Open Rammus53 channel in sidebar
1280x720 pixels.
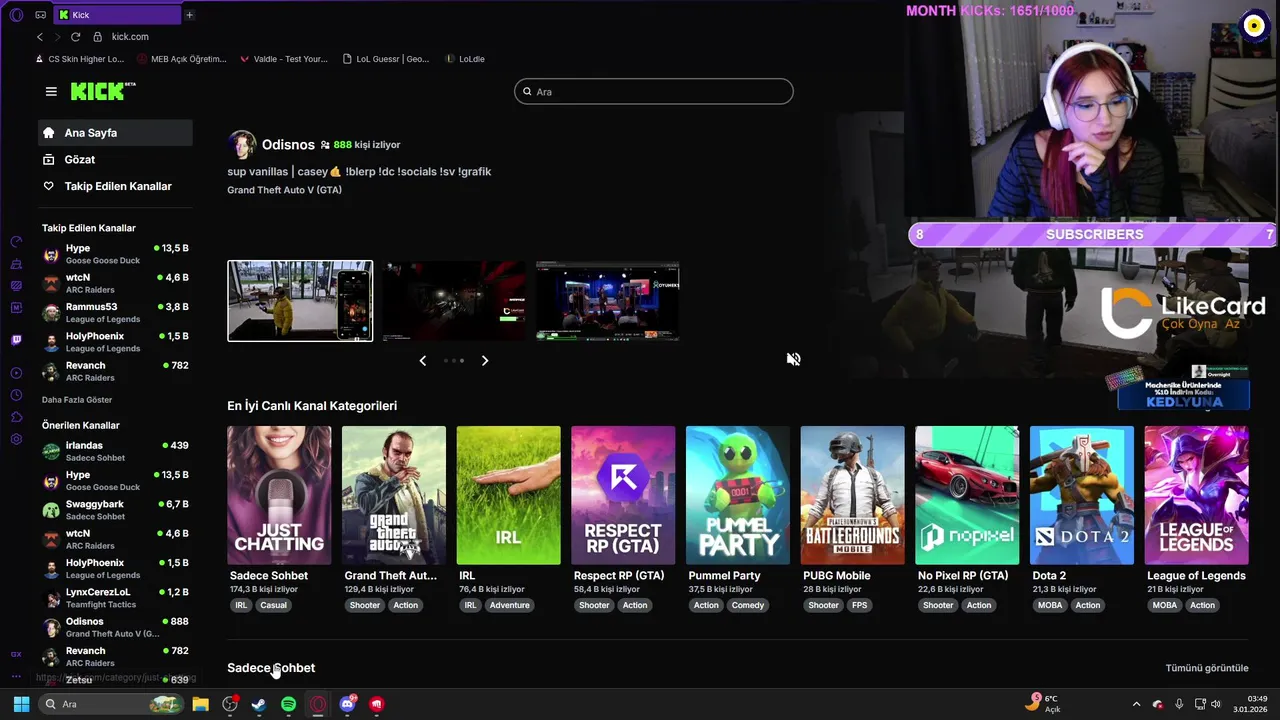tap(115, 312)
